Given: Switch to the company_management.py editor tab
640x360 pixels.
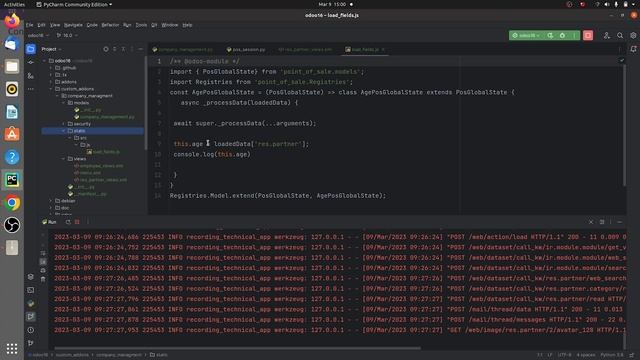Looking at the screenshot, I should pos(183,49).
